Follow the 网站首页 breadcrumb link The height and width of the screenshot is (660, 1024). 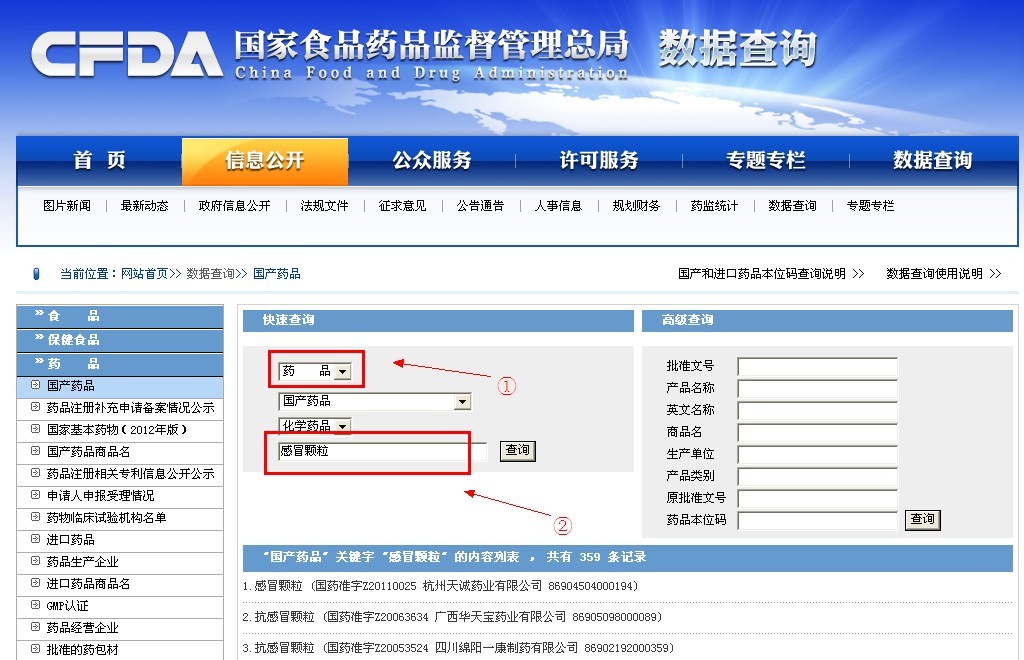pyautogui.click(x=144, y=274)
